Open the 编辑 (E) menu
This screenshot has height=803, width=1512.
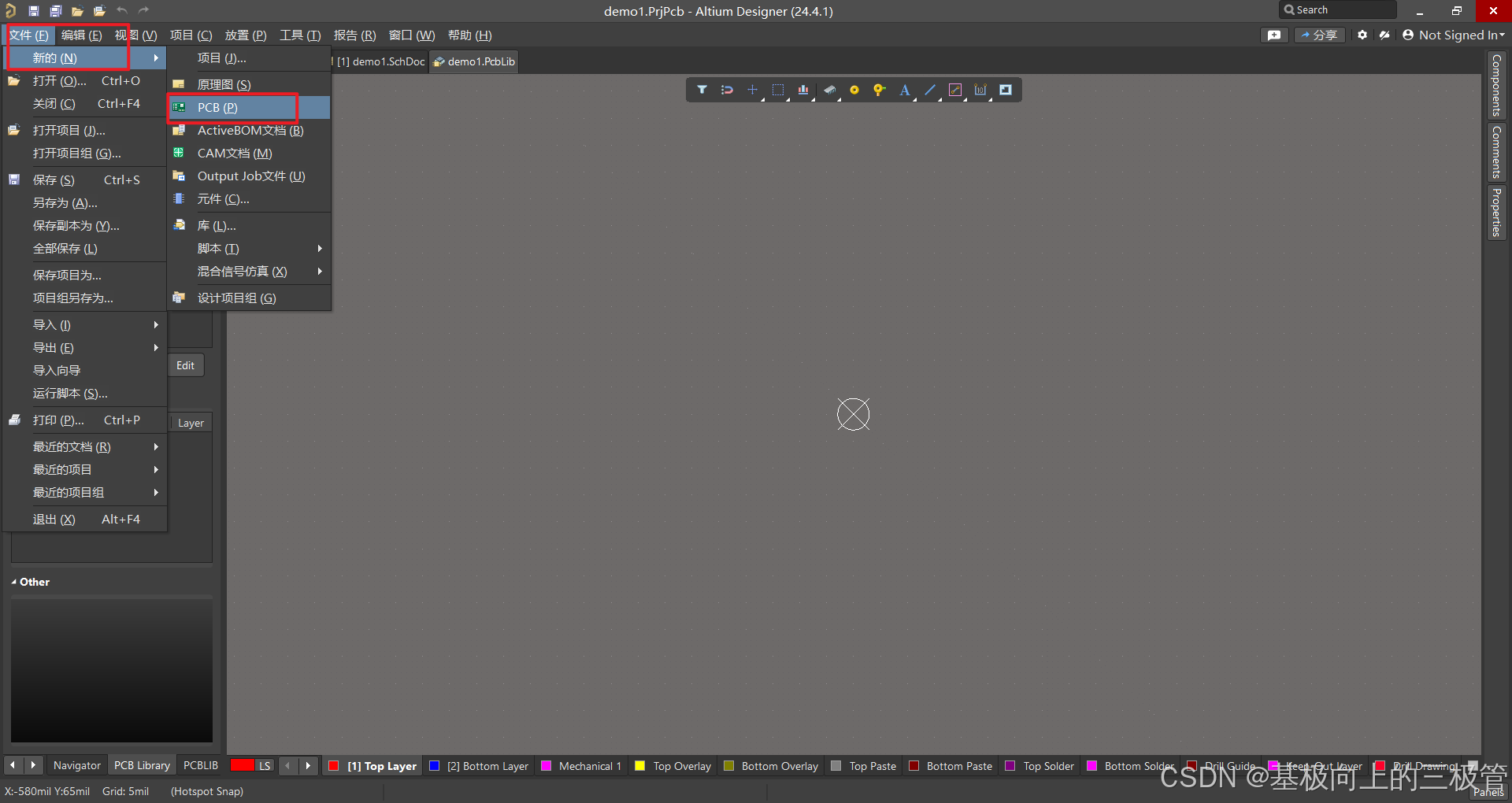click(x=81, y=35)
